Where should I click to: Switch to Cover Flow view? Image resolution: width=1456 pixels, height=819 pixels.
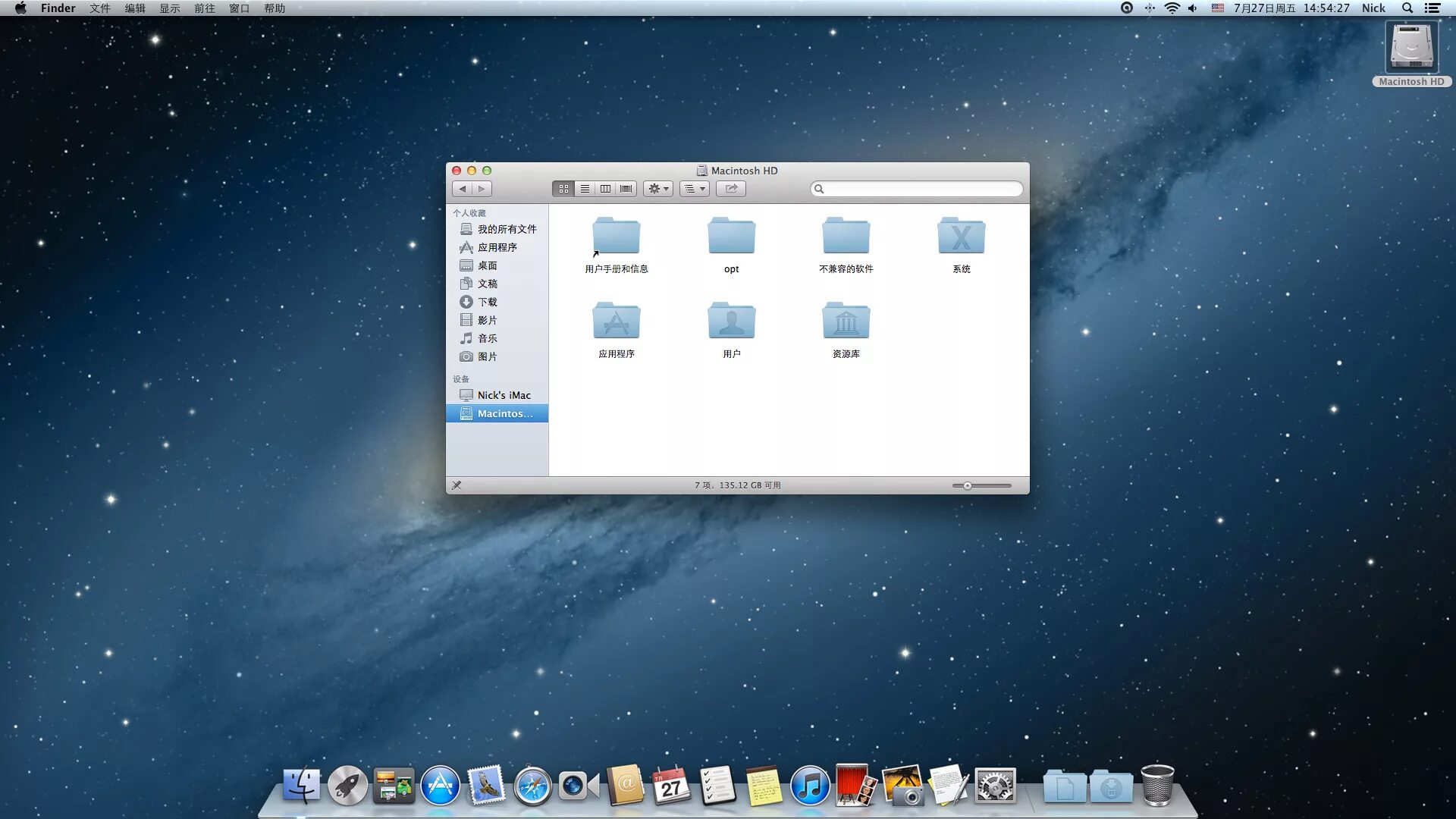click(x=626, y=189)
